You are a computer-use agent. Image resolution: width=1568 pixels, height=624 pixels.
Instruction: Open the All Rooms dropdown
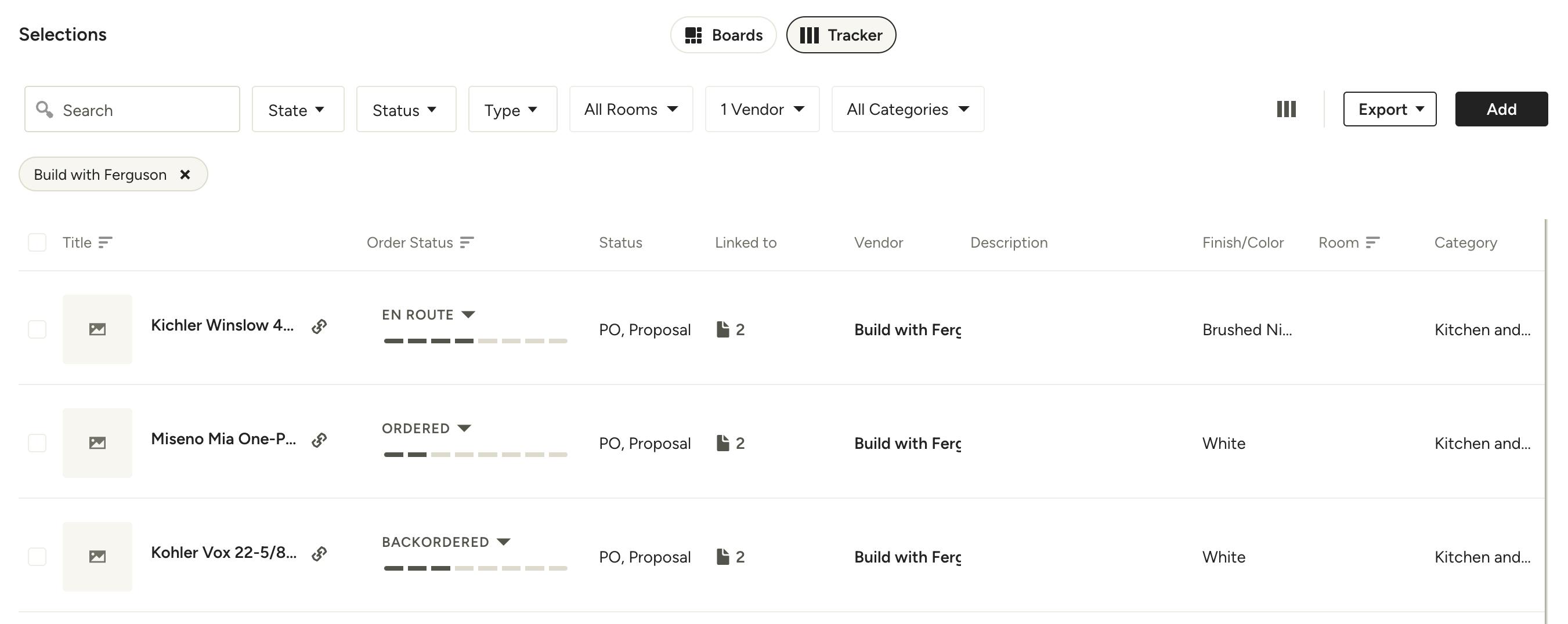click(631, 110)
